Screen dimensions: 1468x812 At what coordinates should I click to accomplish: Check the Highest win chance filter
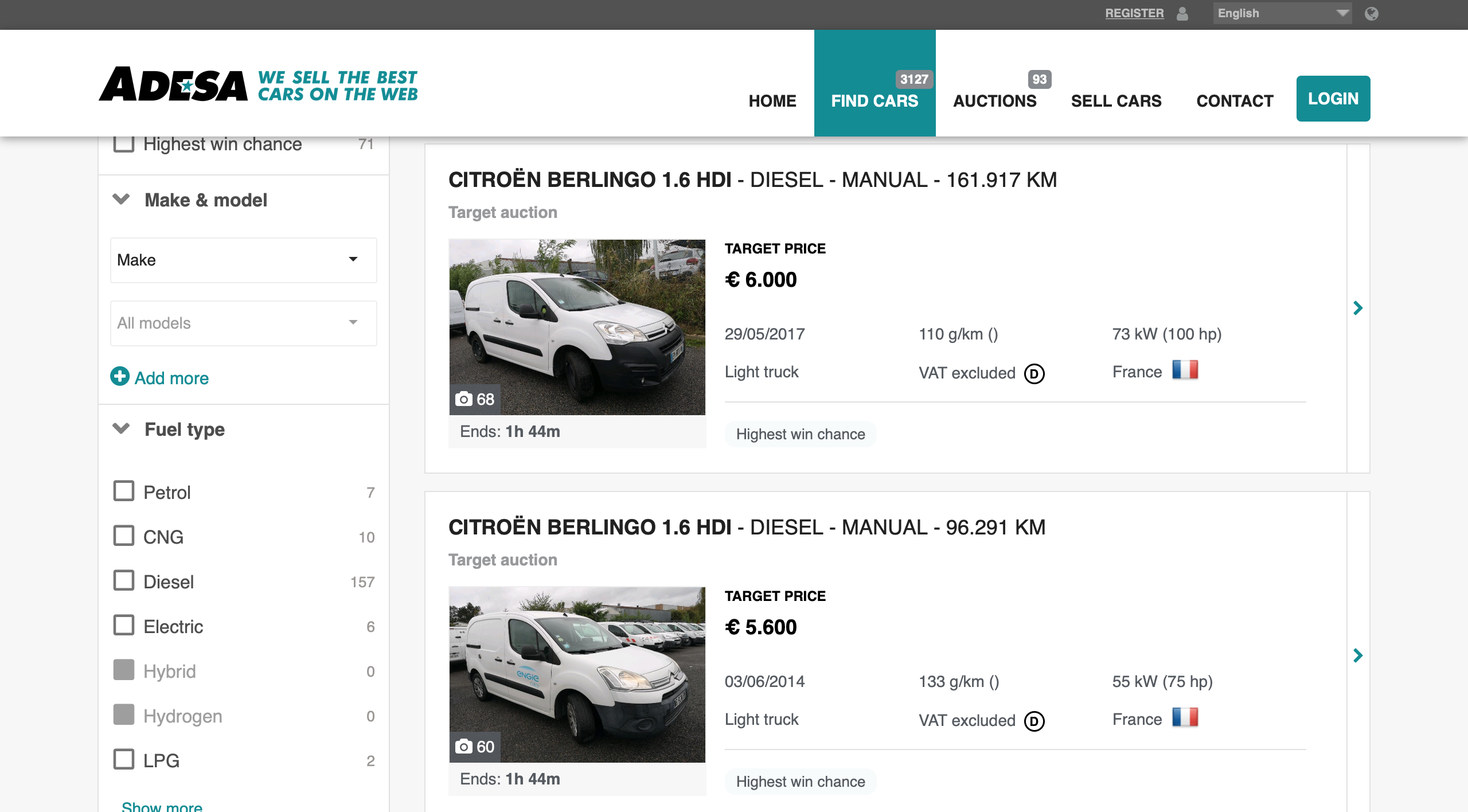click(124, 143)
